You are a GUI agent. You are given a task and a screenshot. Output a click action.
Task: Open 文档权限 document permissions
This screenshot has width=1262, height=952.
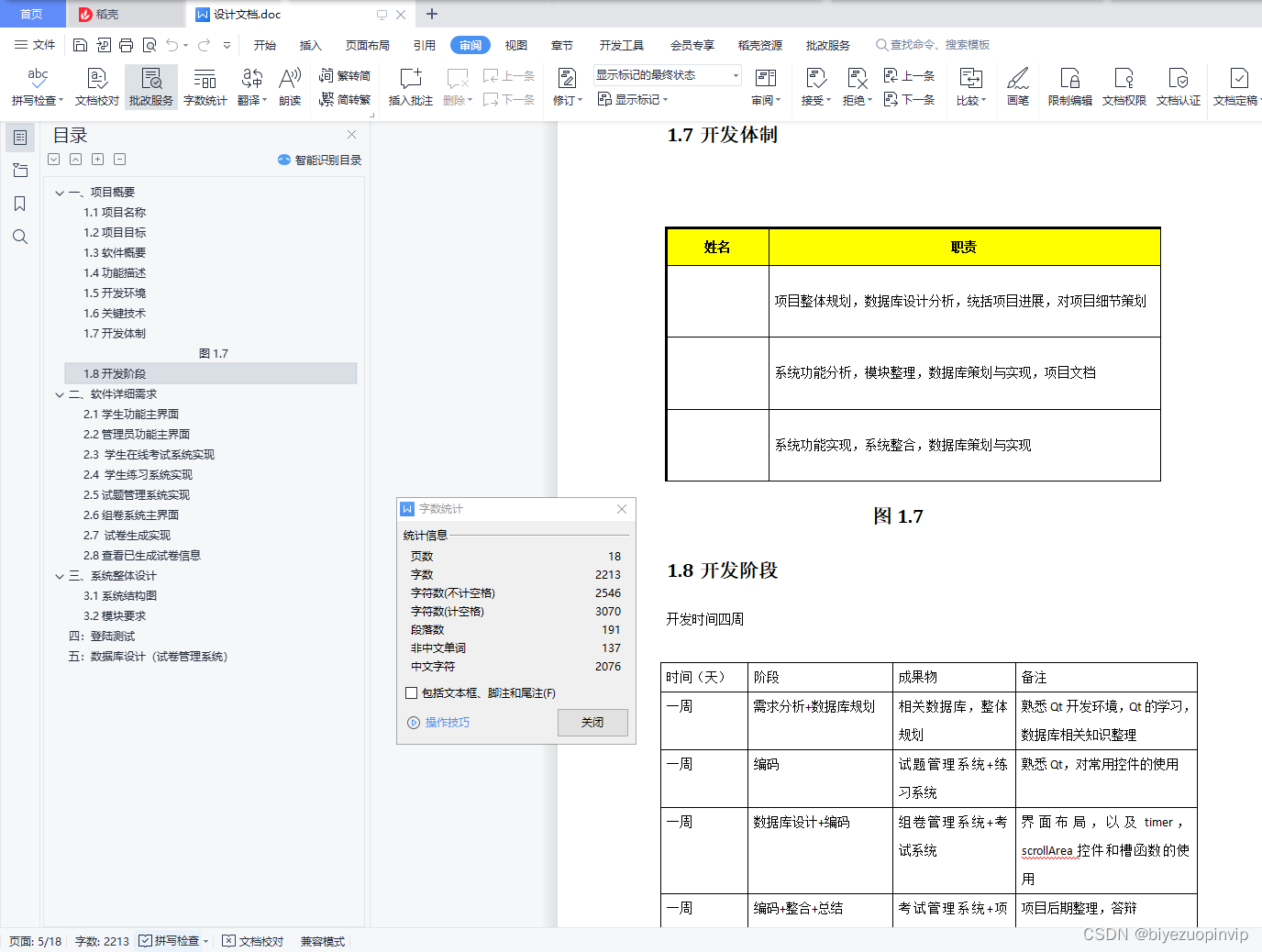1124,87
